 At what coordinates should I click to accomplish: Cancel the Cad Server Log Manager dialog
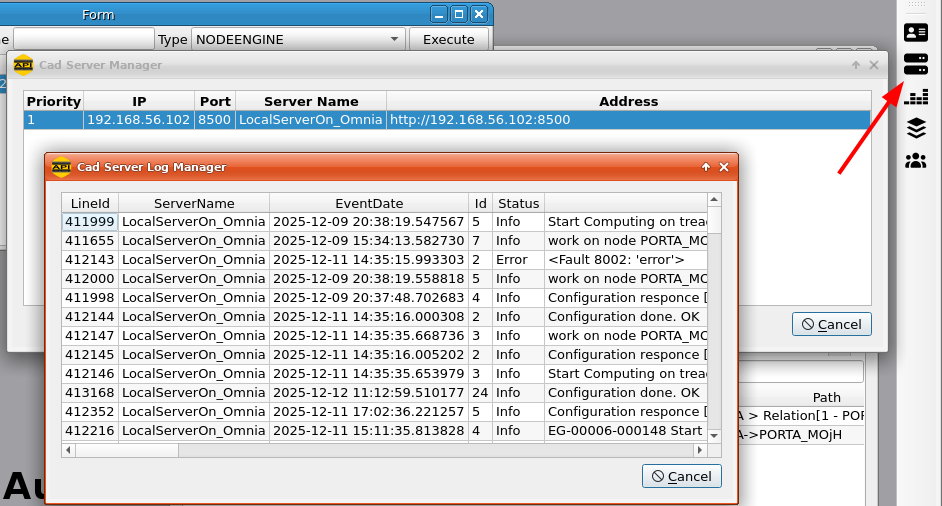pos(681,476)
